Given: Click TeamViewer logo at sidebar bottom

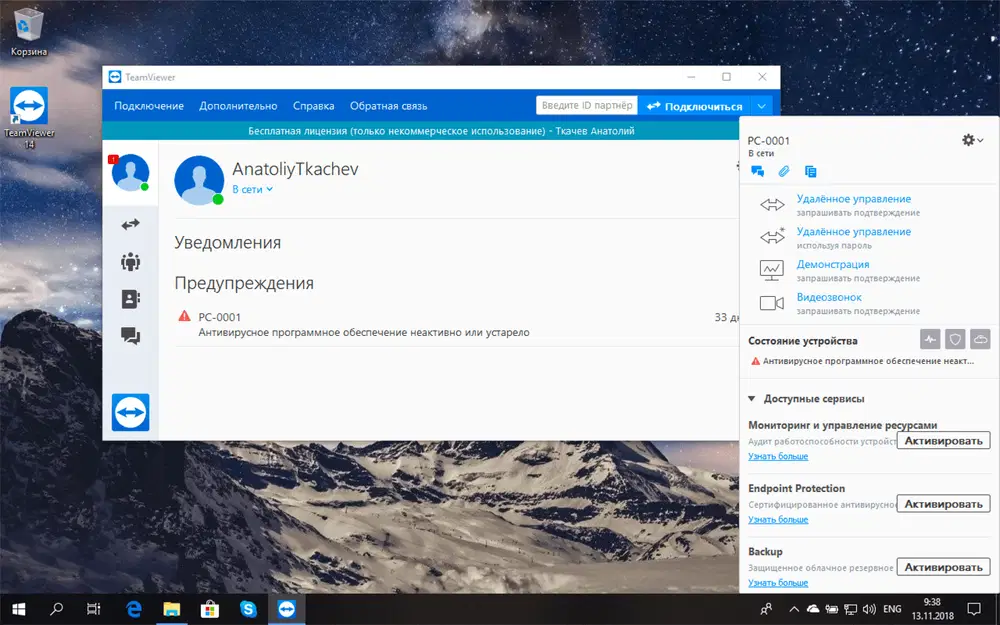Looking at the screenshot, I should [x=130, y=412].
